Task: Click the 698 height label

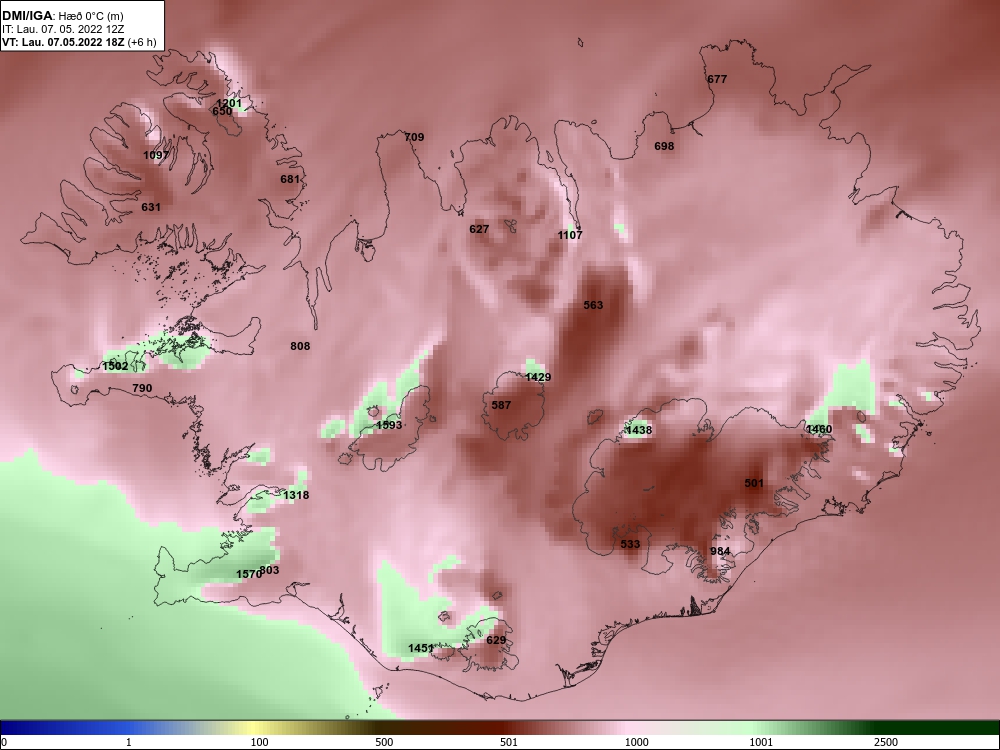Action: tap(664, 146)
